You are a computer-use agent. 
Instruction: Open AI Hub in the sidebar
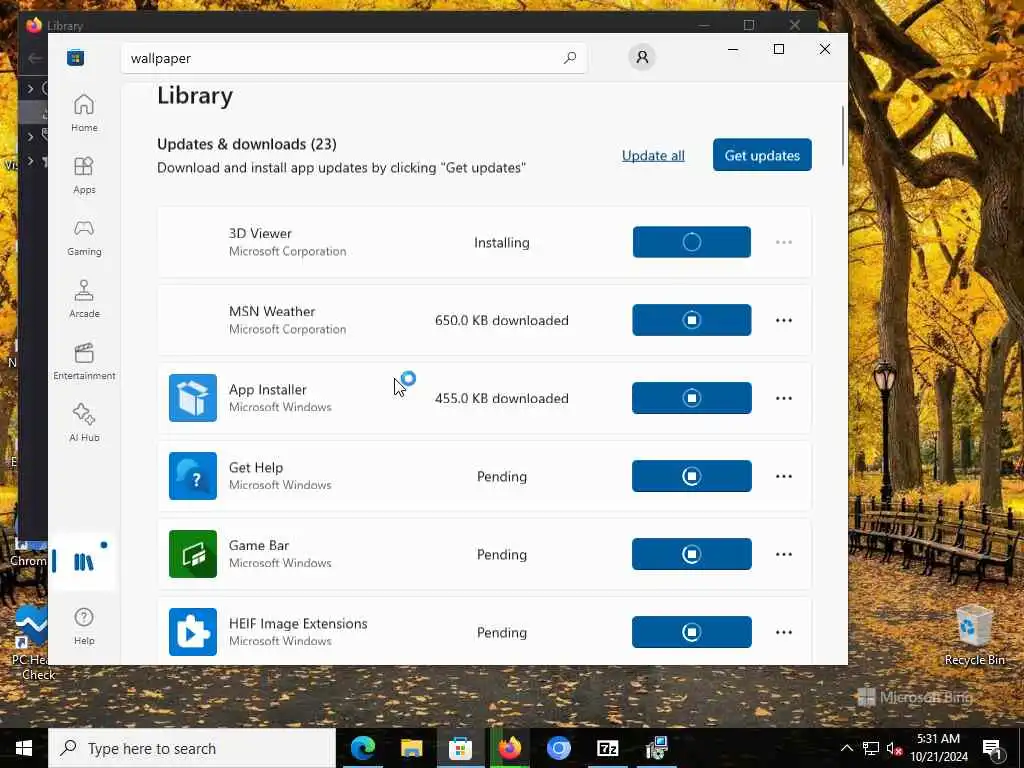coord(84,423)
